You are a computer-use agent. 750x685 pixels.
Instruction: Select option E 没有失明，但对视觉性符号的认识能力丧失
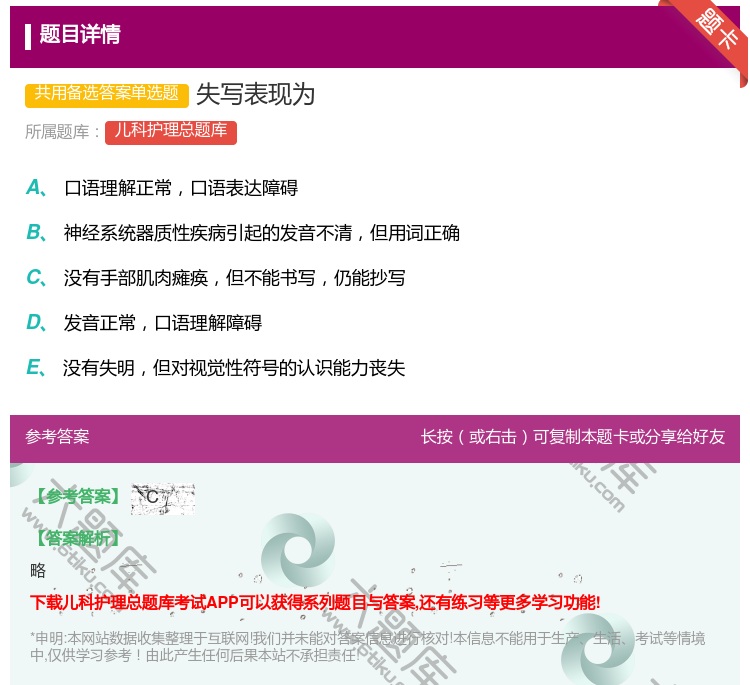(215, 368)
